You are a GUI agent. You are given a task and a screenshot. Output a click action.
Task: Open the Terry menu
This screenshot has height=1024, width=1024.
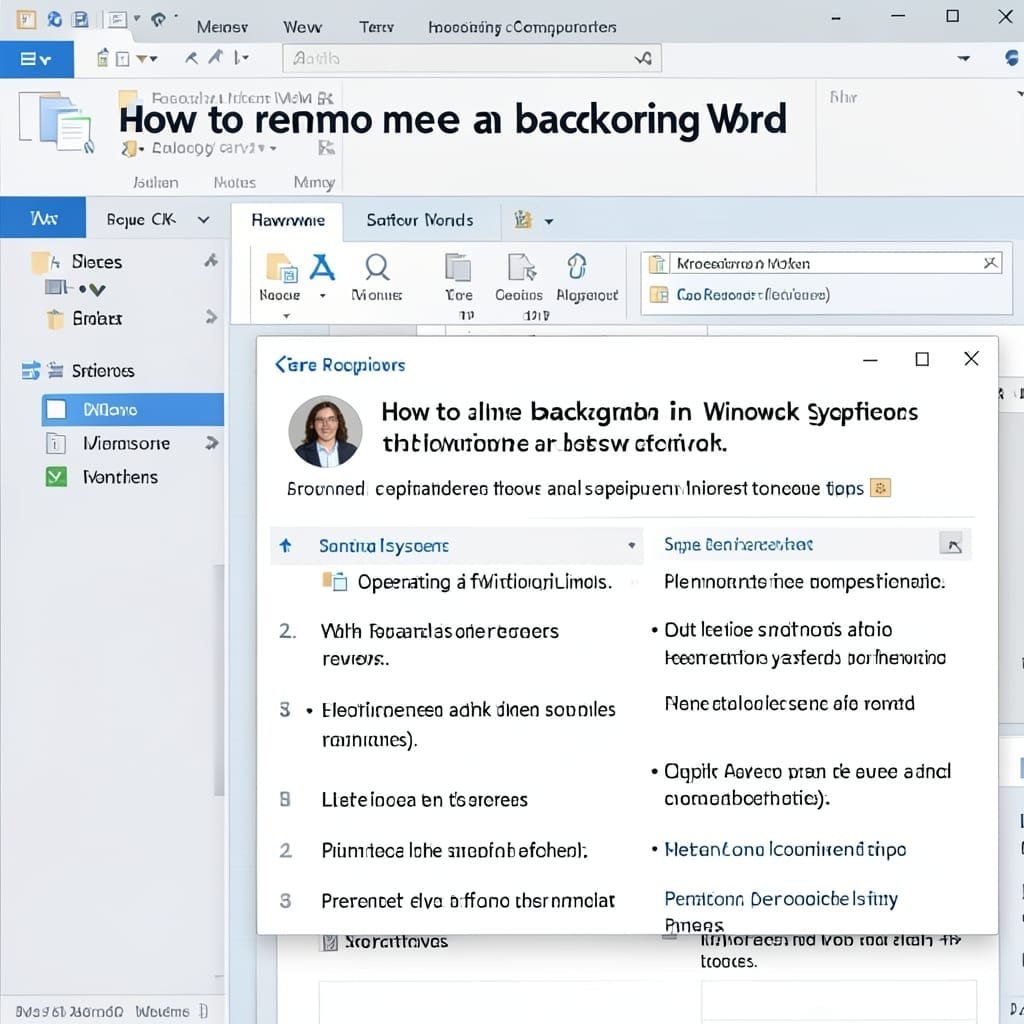point(376,27)
